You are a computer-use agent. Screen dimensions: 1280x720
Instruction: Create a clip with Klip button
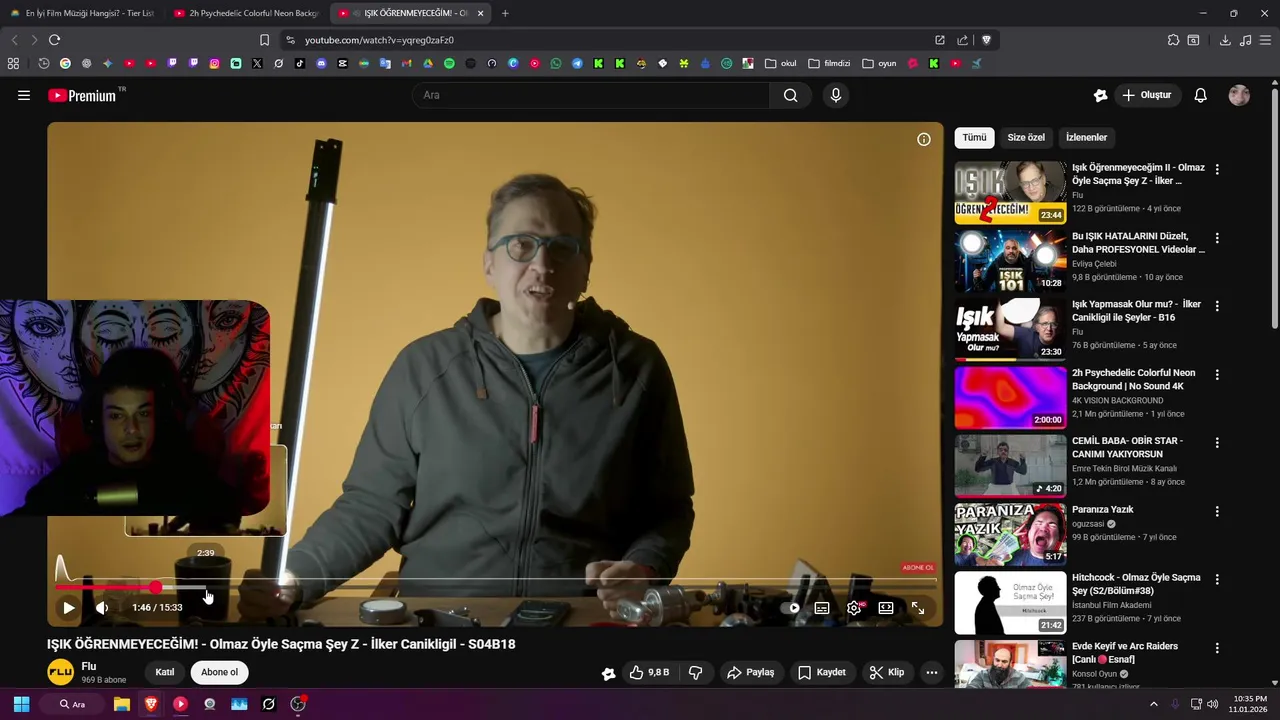(886, 672)
